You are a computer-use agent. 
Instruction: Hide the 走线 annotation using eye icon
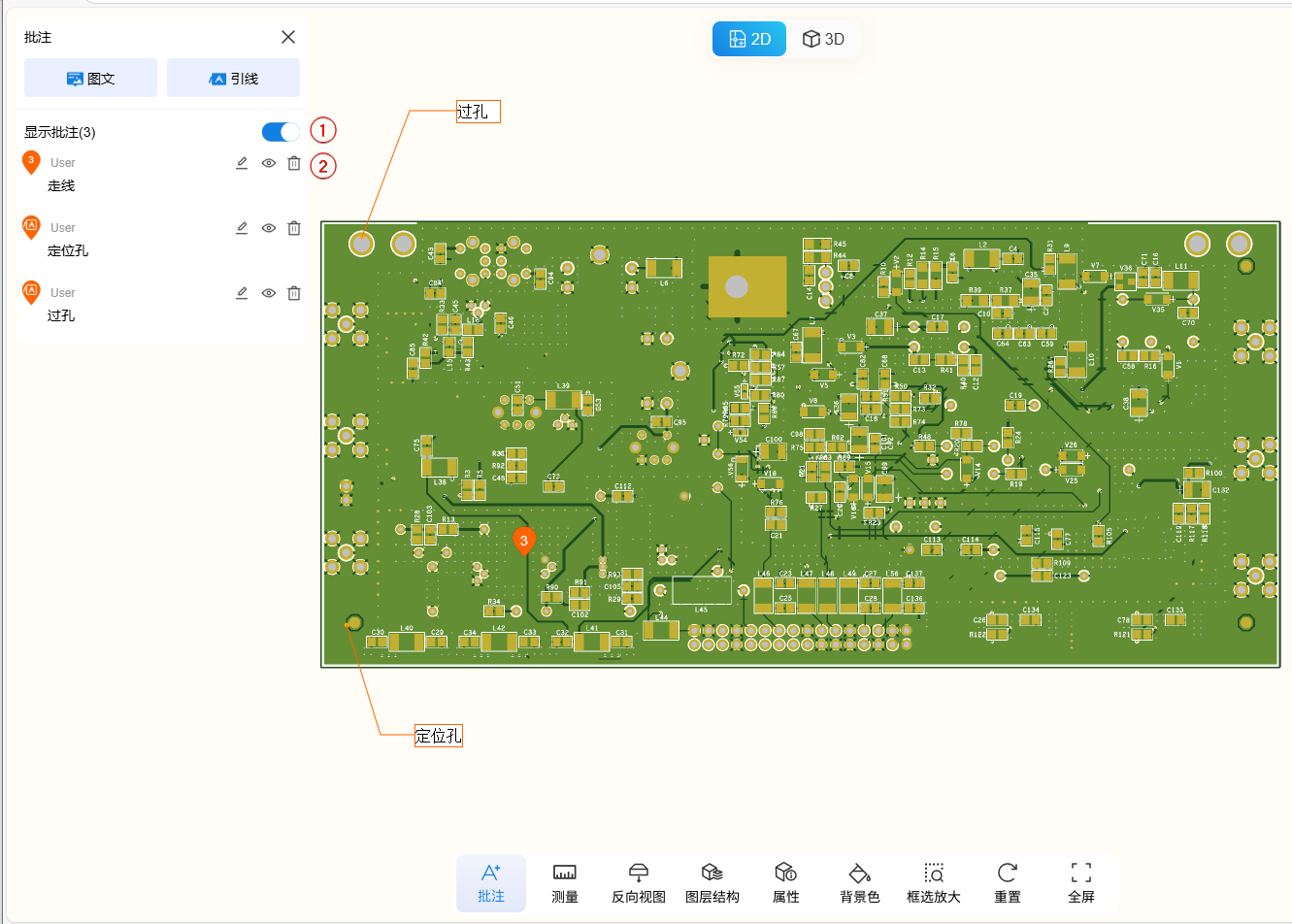(269, 163)
